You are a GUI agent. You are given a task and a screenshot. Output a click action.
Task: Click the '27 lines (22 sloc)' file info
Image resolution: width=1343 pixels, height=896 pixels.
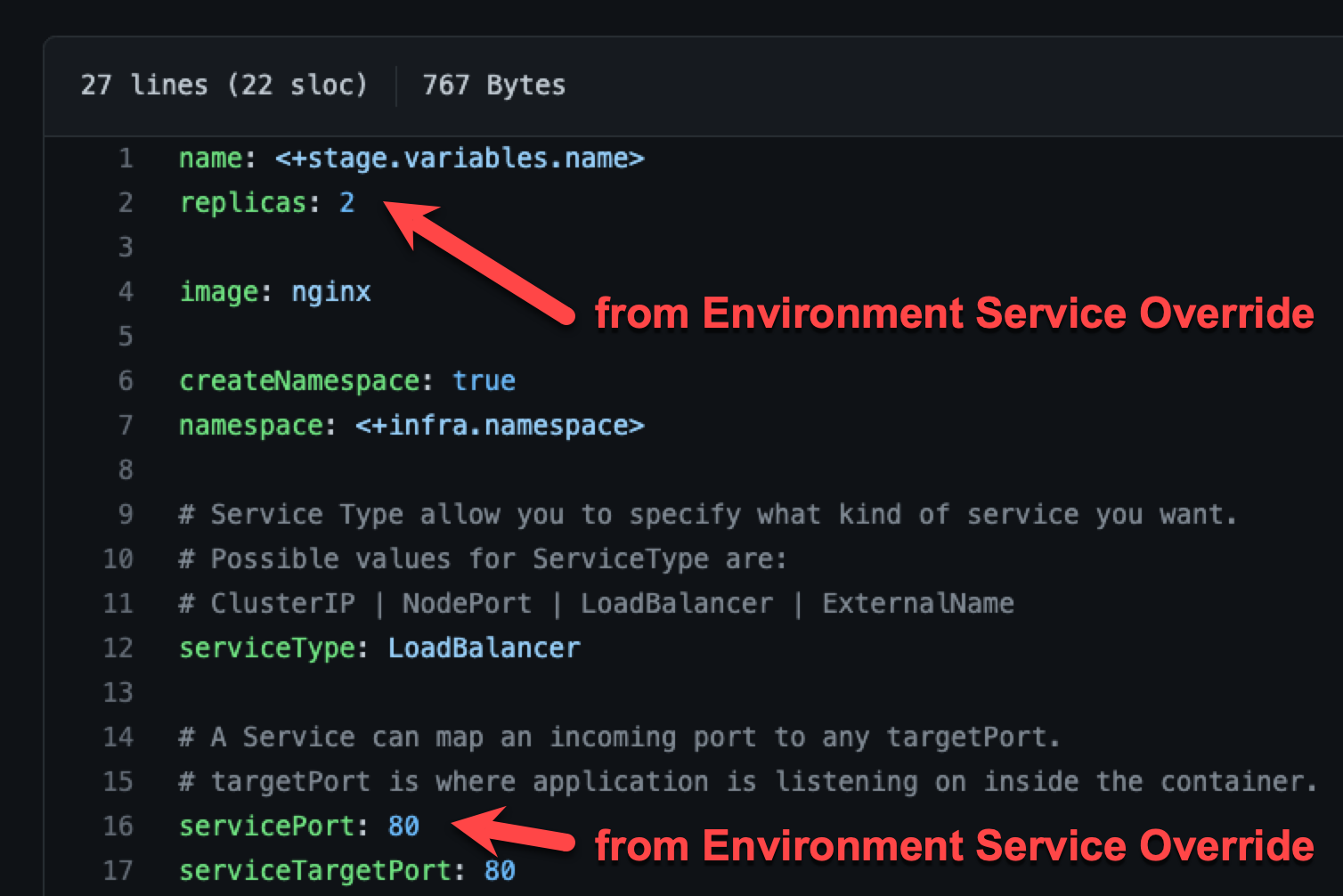(x=224, y=86)
